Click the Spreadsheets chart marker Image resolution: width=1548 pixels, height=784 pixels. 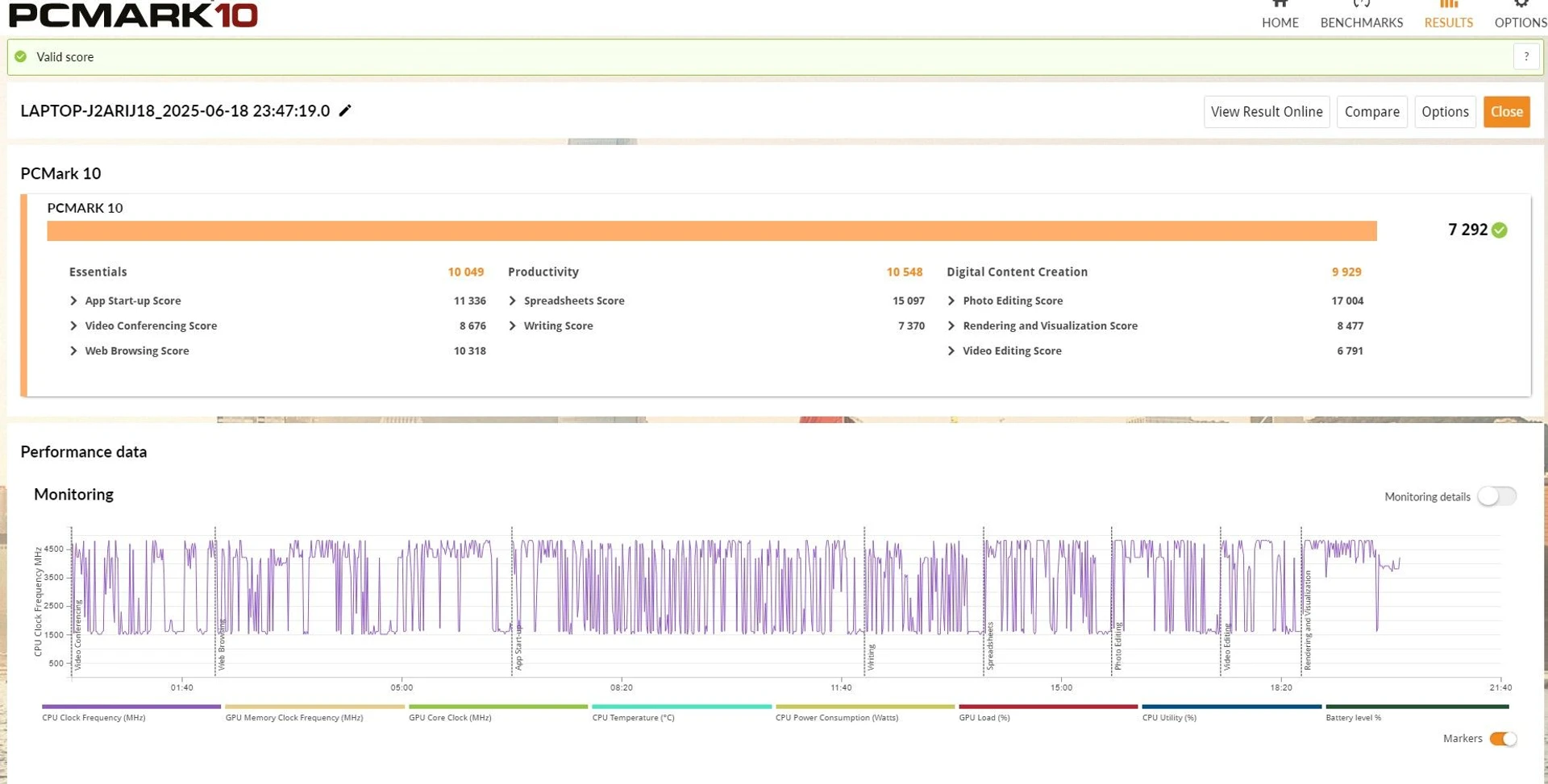990,645
